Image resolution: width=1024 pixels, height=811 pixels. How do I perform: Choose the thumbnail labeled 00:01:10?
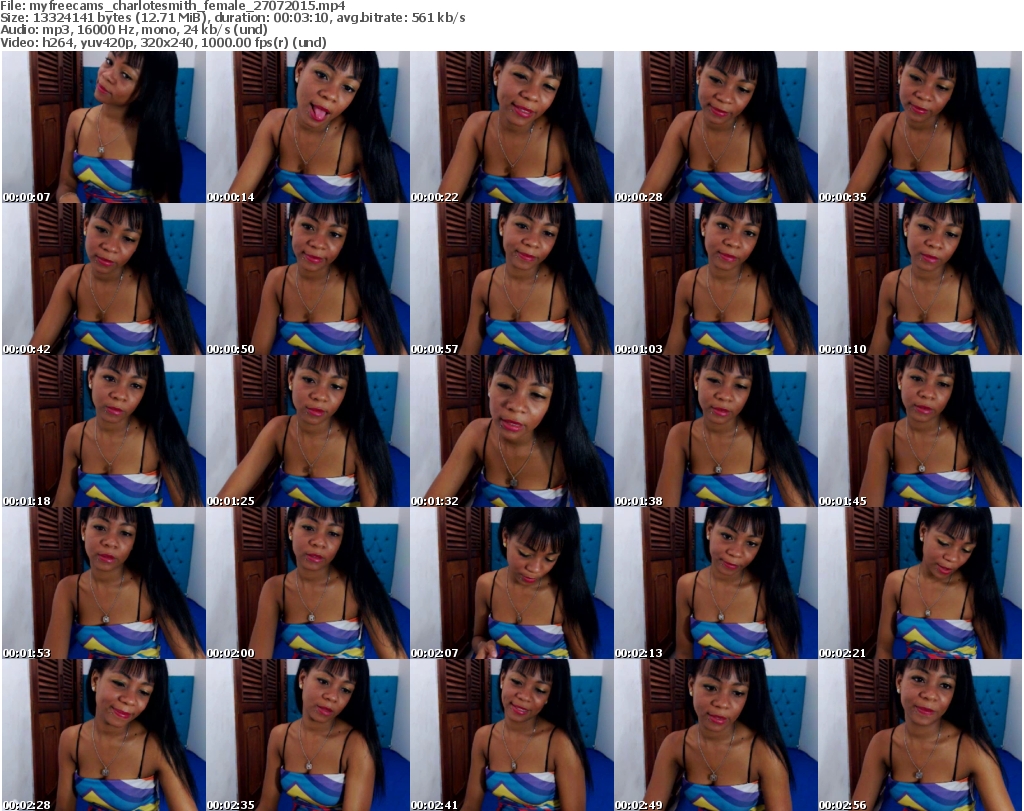pyautogui.click(x=920, y=279)
